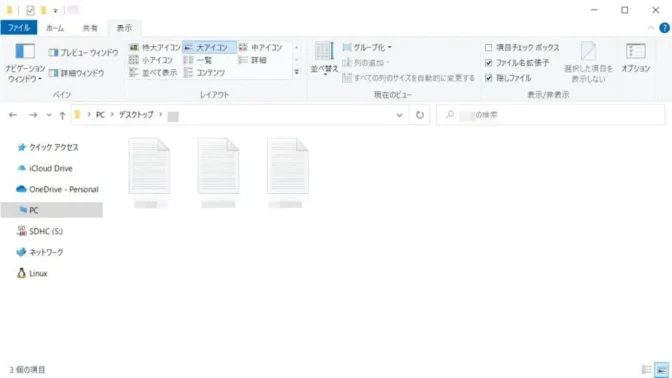672x378 pixels.
Task: Open the blue Help question-mark icon
Action: (x=664, y=28)
